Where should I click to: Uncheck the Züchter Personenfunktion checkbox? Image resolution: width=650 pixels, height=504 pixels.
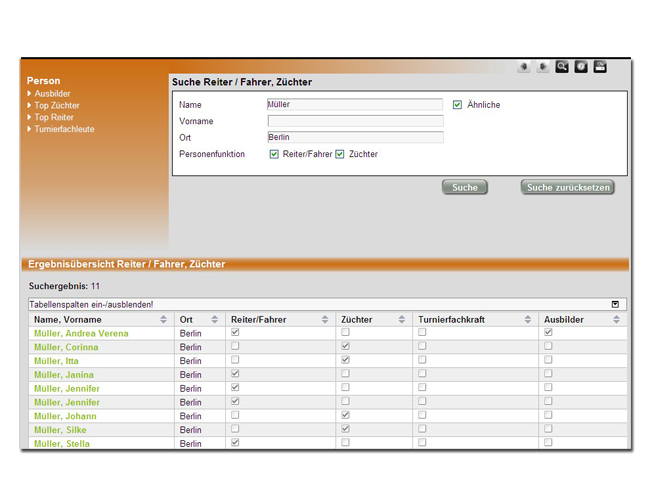340,154
